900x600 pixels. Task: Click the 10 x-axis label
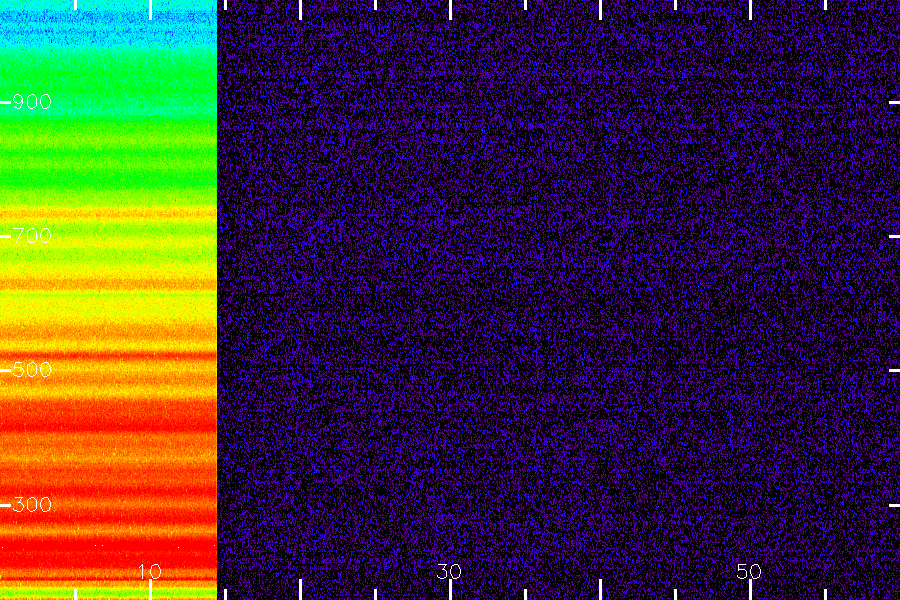click(x=150, y=571)
